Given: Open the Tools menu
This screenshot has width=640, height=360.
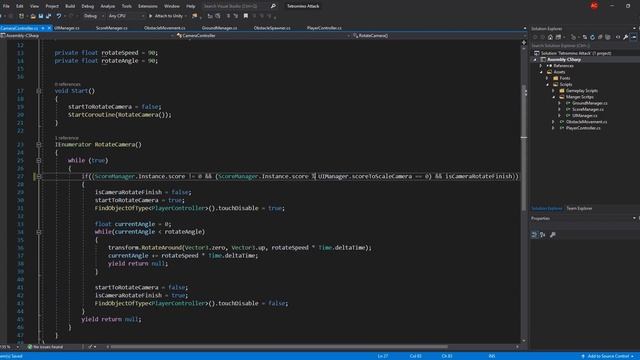Looking at the screenshot, I should (127, 6).
